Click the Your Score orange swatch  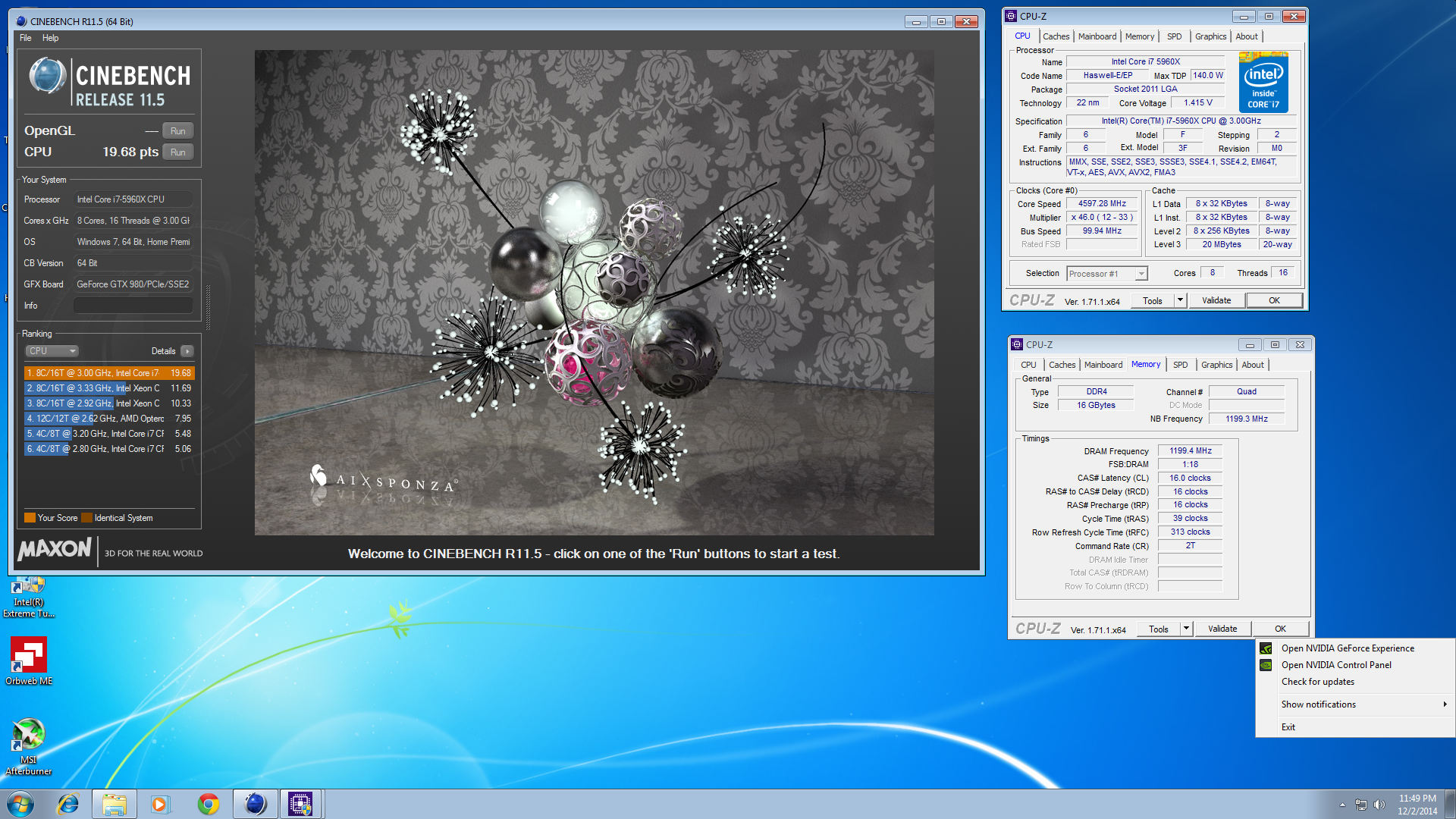[30, 518]
